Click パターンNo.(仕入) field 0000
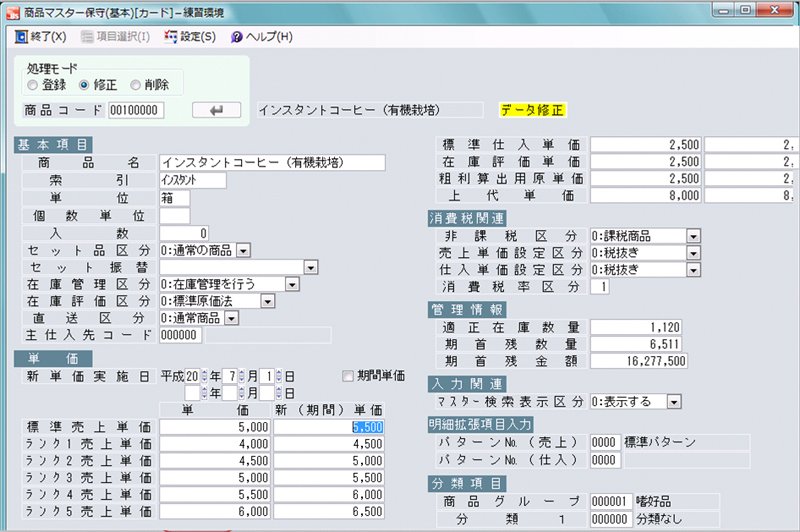 tap(605, 460)
